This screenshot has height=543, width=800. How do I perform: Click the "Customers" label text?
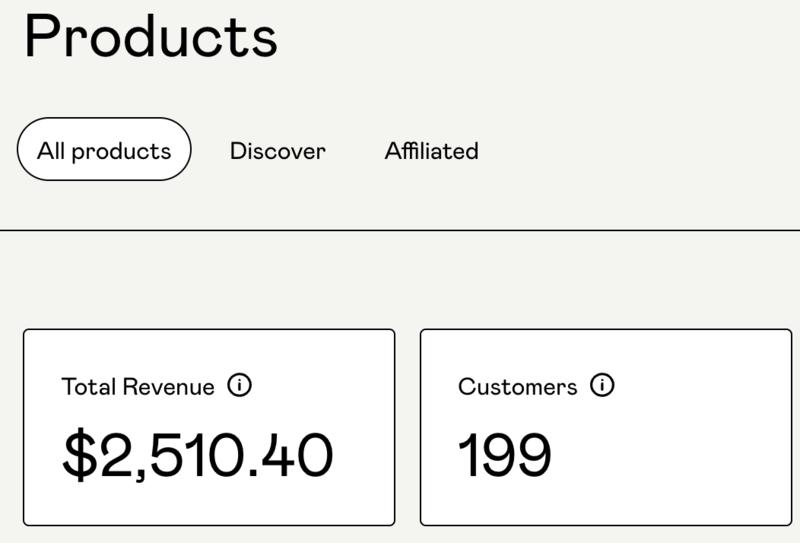tap(517, 387)
